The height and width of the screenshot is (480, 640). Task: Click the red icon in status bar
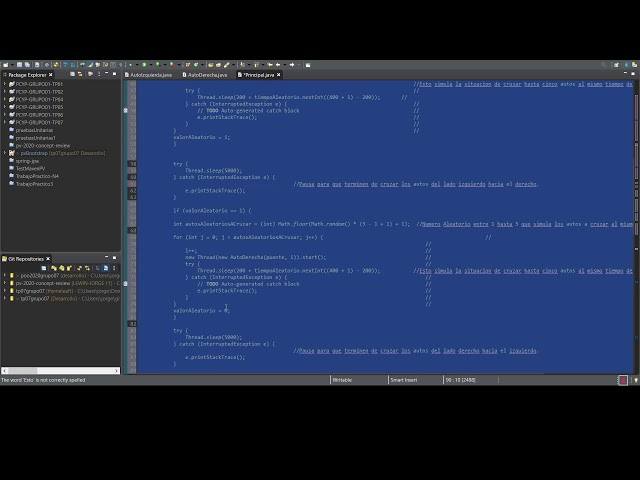(x=623, y=380)
